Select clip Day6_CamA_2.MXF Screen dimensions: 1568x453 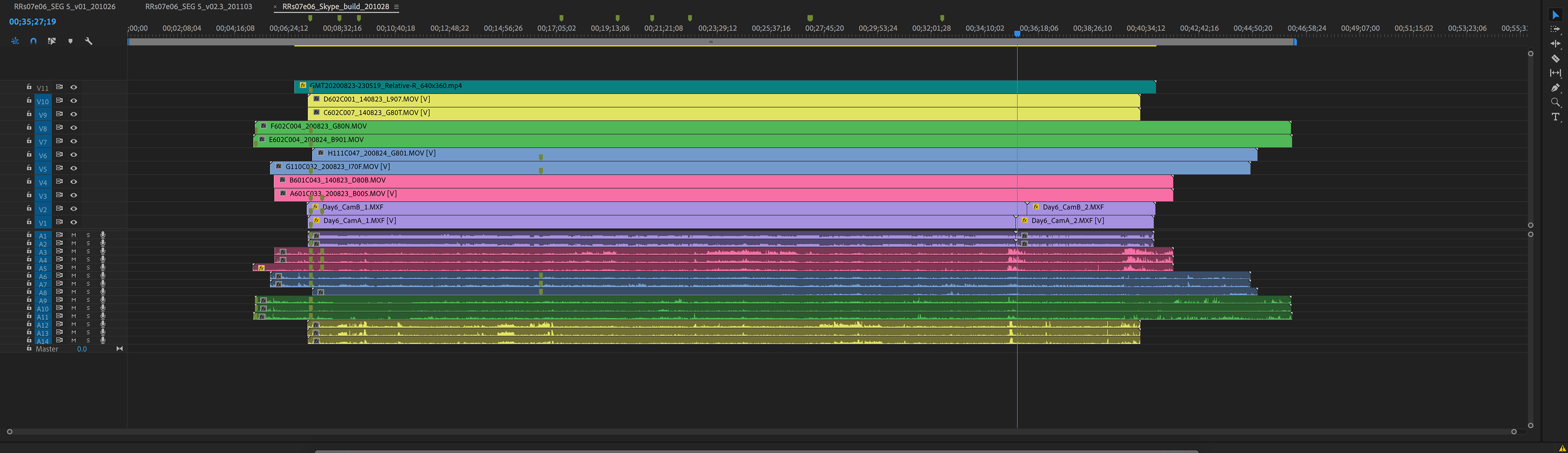[1085, 221]
